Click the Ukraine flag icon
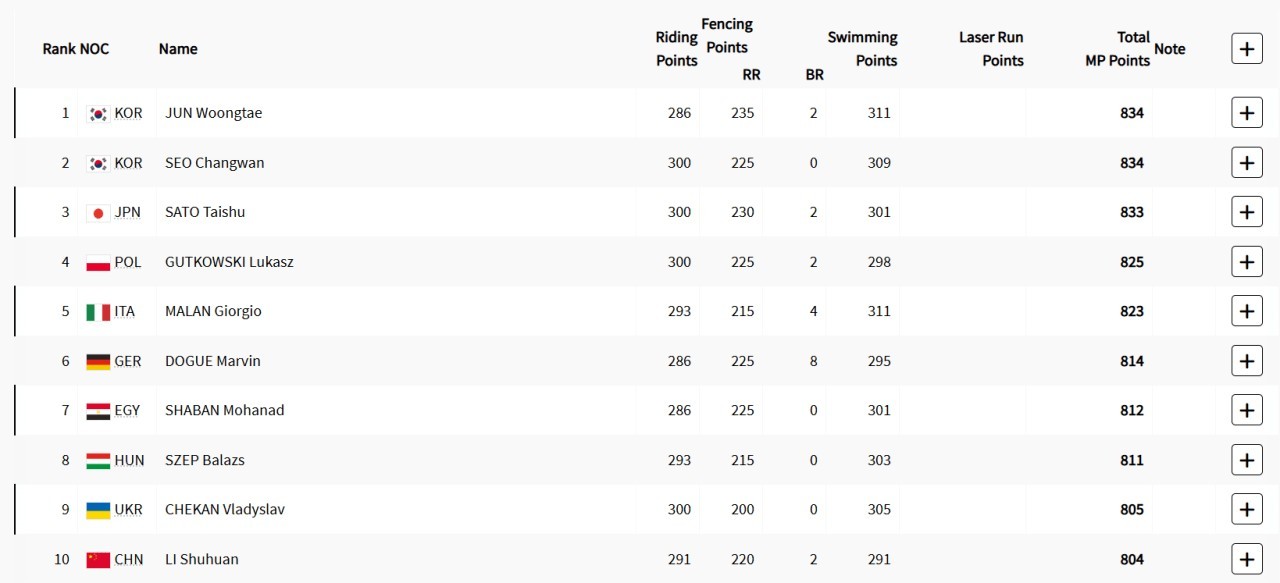 tap(98, 510)
